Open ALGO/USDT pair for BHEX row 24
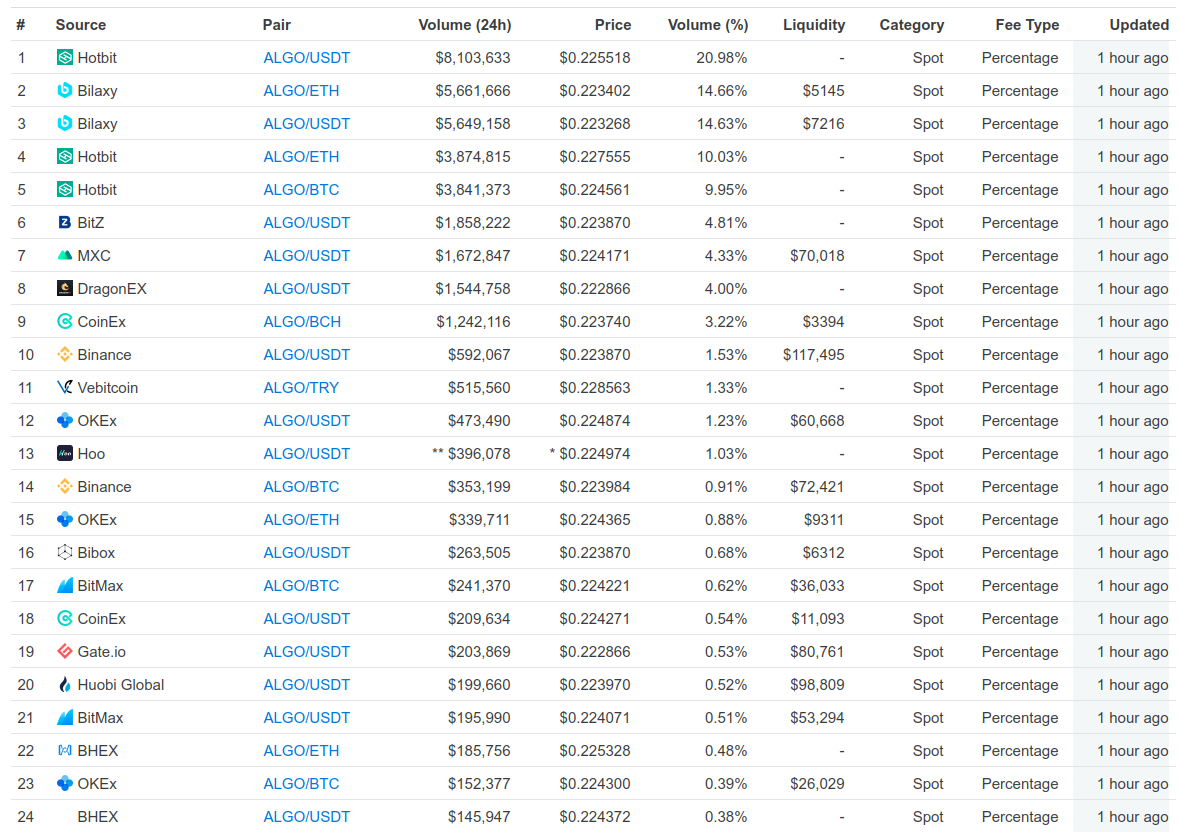This screenshot has width=1179, height=832. pos(306,818)
